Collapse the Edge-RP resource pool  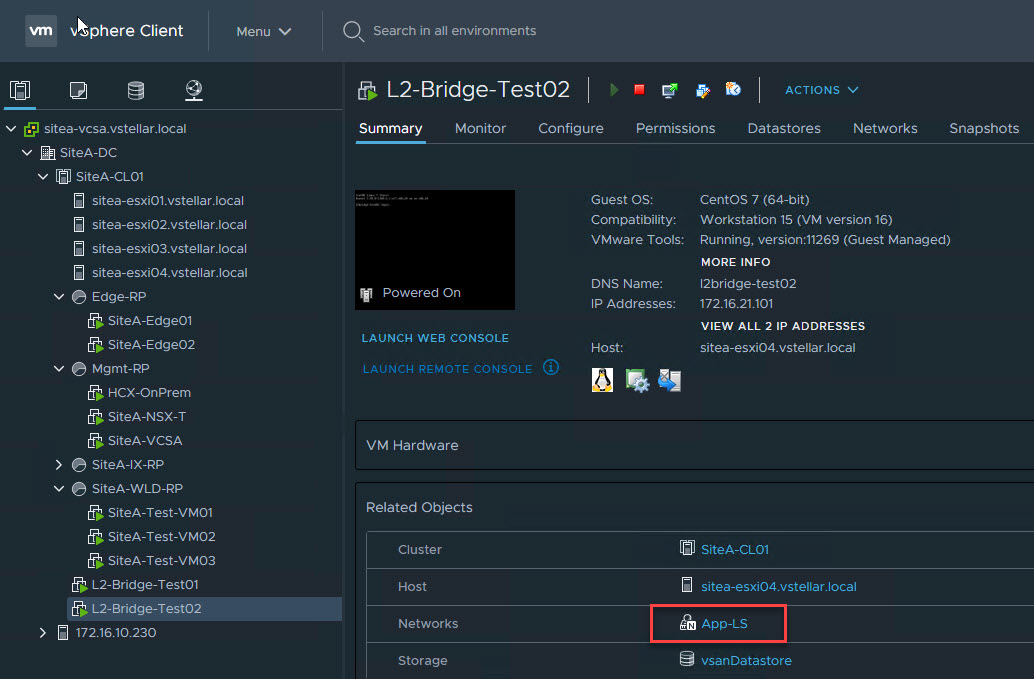(x=59, y=297)
